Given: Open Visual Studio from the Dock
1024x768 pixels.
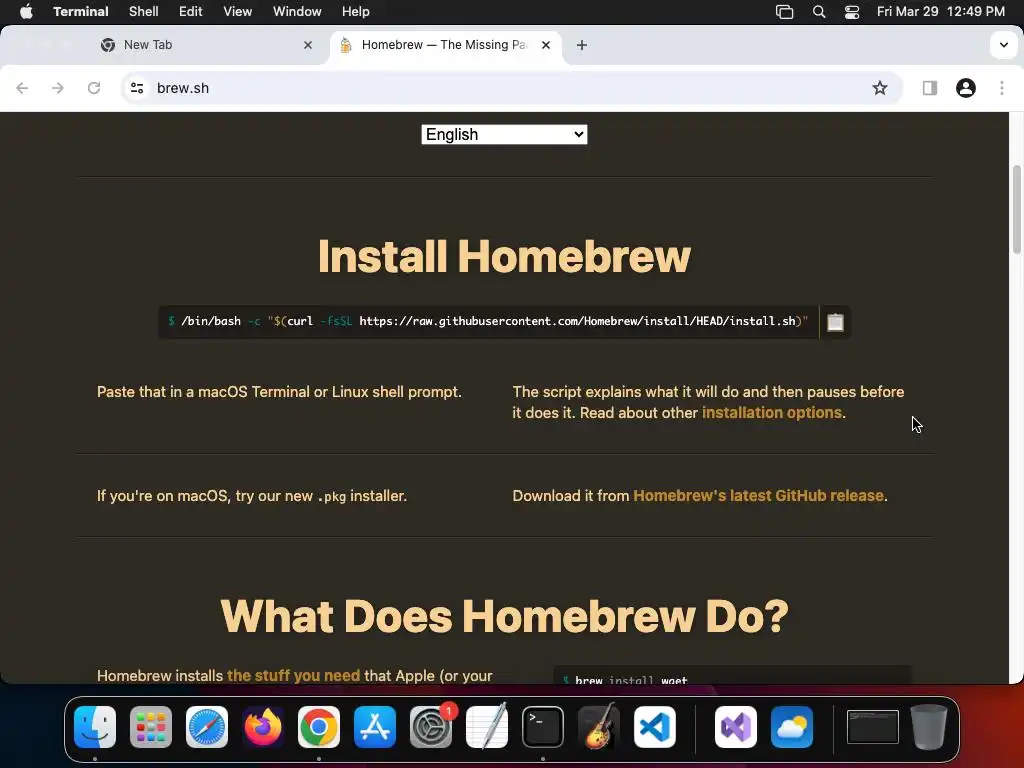Looking at the screenshot, I should (x=736, y=727).
